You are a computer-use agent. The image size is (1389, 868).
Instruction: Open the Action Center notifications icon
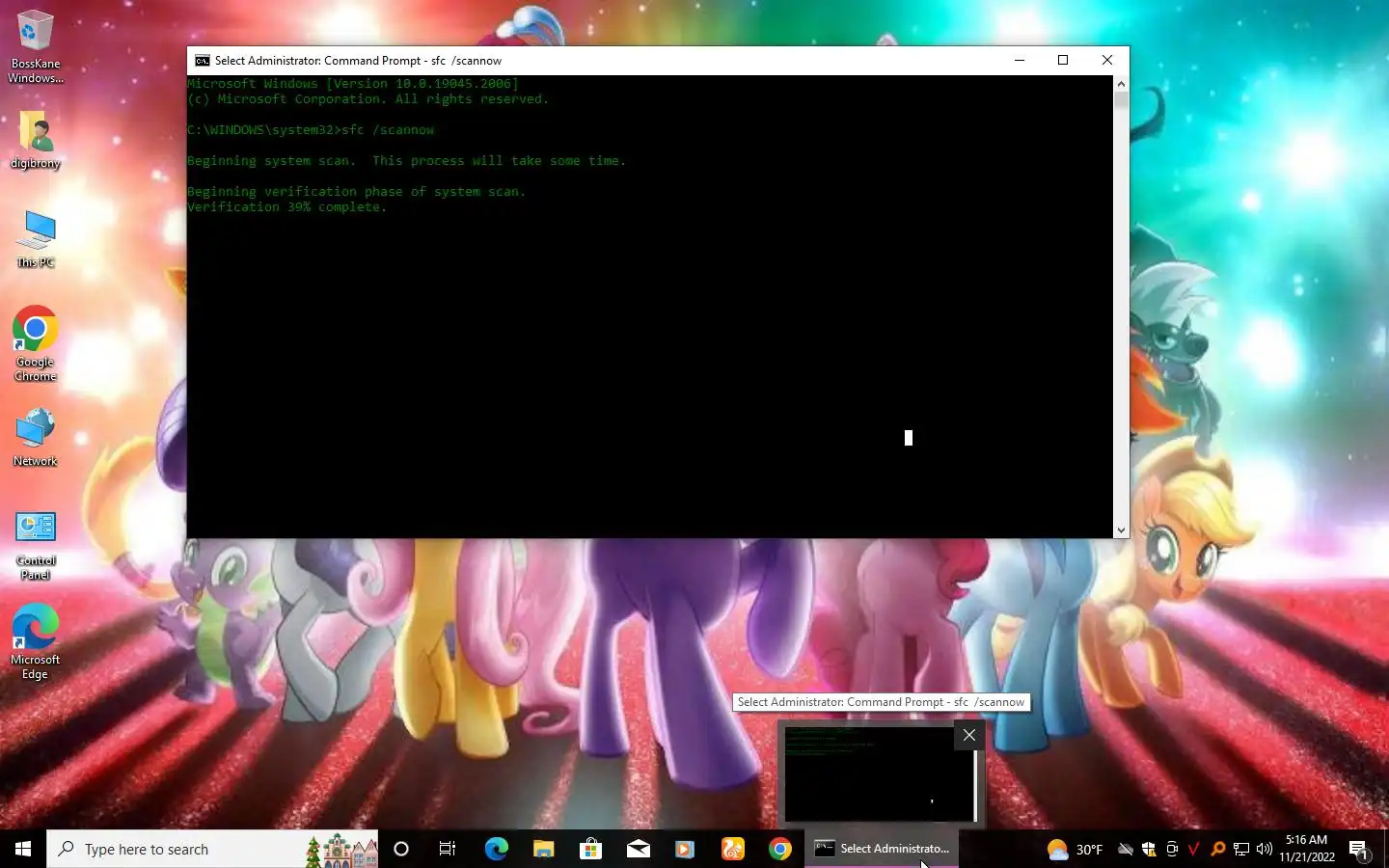pyautogui.click(x=1358, y=849)
